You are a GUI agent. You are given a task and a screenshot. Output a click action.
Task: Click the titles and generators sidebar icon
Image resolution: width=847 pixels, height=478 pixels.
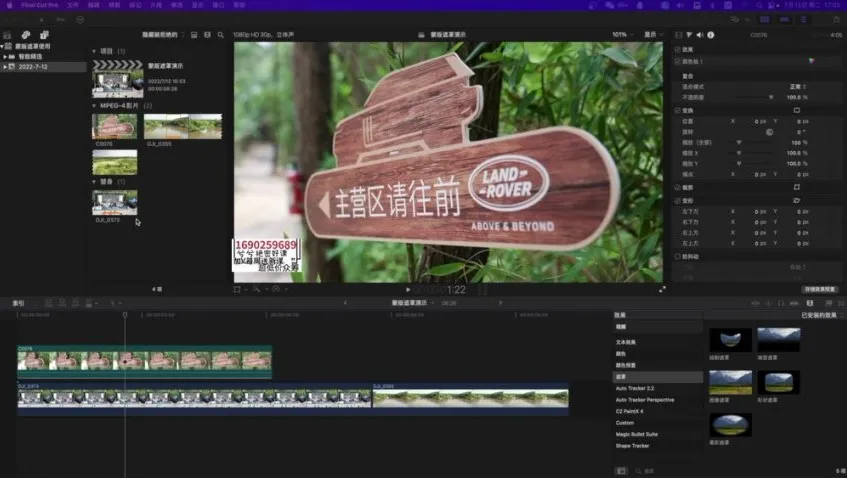pos(43,35)
